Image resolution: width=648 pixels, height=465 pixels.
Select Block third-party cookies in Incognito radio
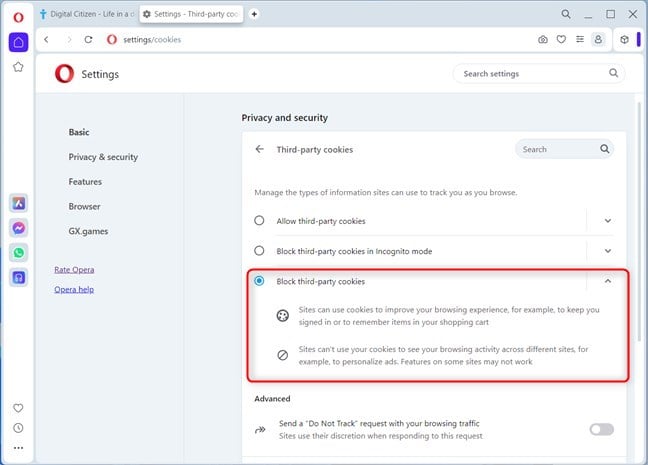click(x=259, y=251)
